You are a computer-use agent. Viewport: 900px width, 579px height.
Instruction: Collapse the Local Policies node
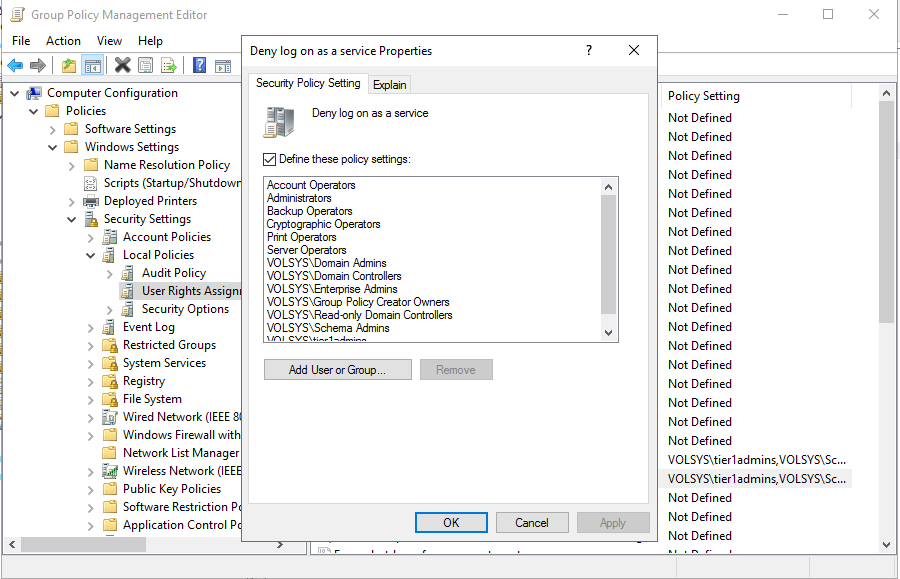click(x=91, y=255)
